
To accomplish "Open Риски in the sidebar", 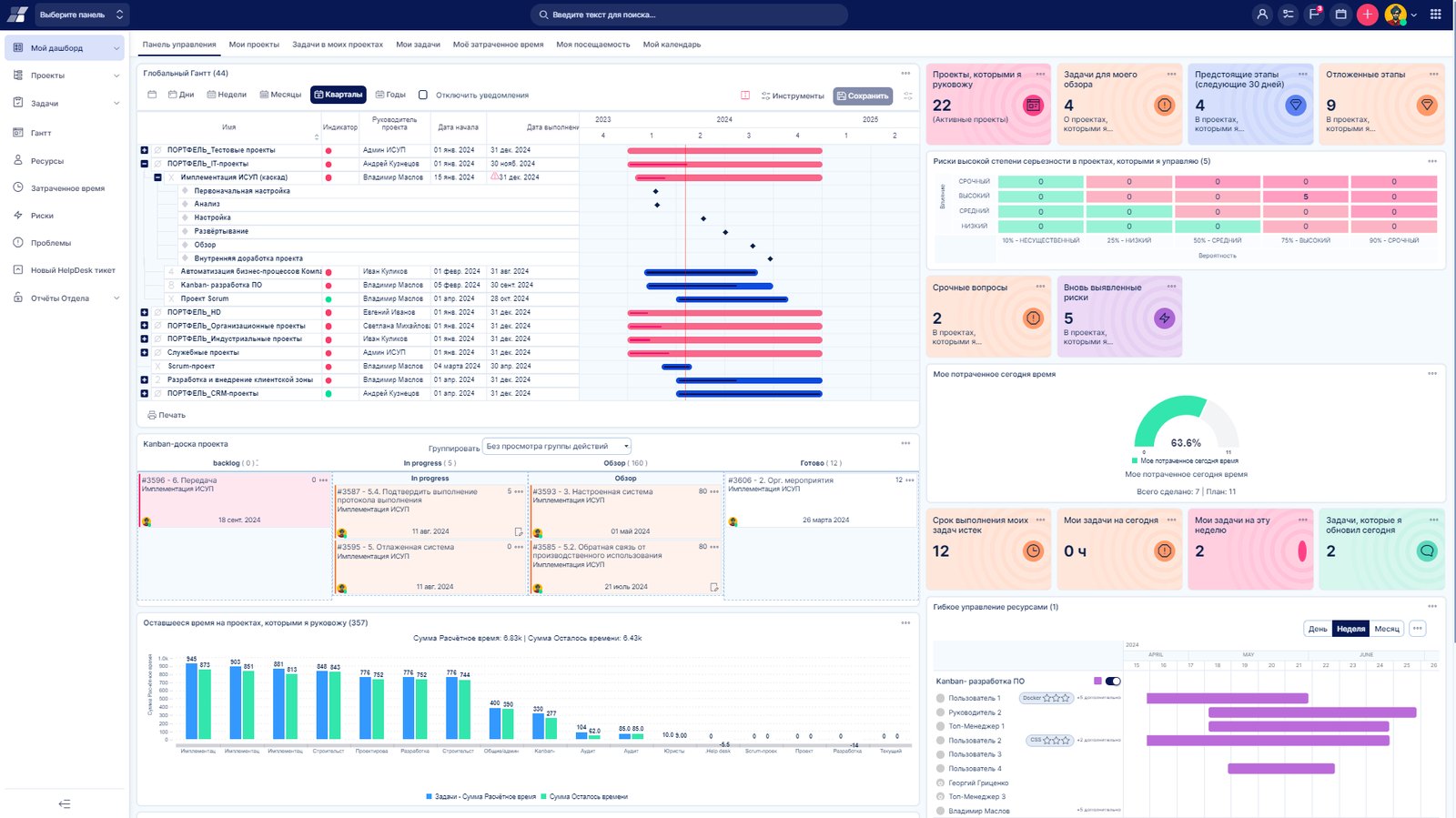I will point(42,216).
